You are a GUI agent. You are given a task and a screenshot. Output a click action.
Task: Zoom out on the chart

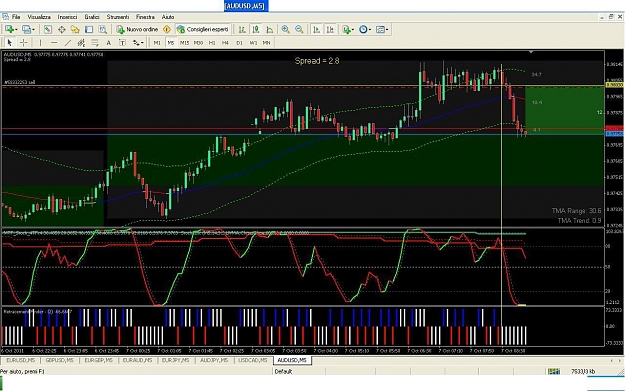pyautogui.click(x=299, y=29)
